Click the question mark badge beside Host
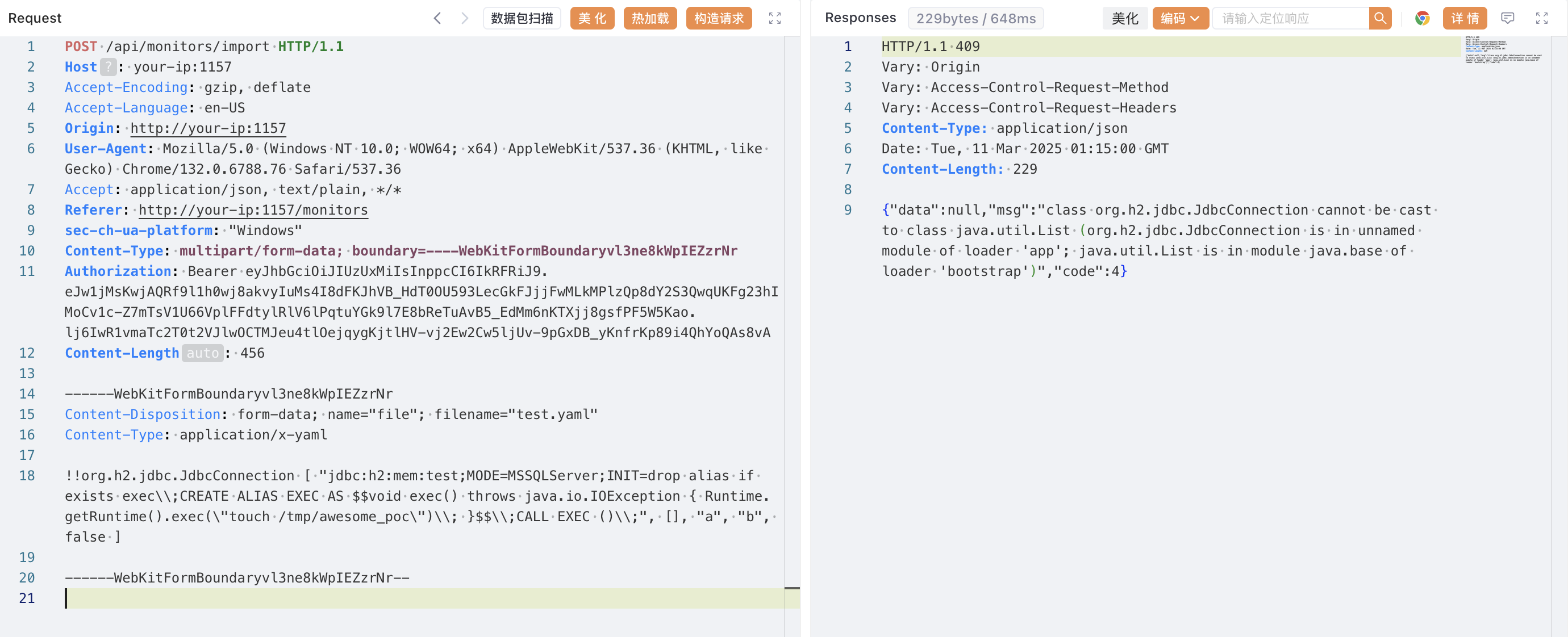The height and width of the screenshot is (637, 1568). click(x=108, y=67)
